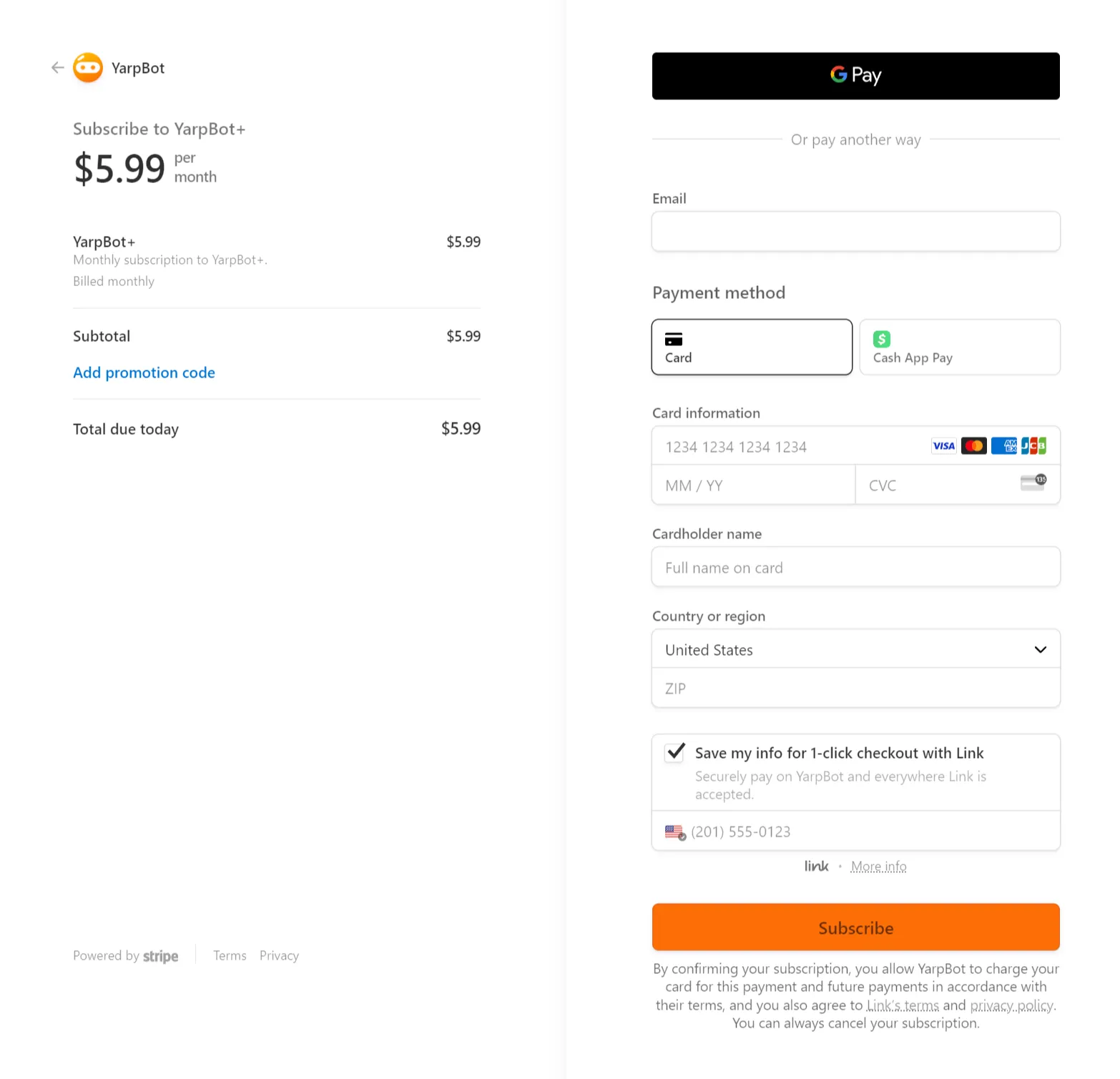Click the Mastercard icon

973,445
